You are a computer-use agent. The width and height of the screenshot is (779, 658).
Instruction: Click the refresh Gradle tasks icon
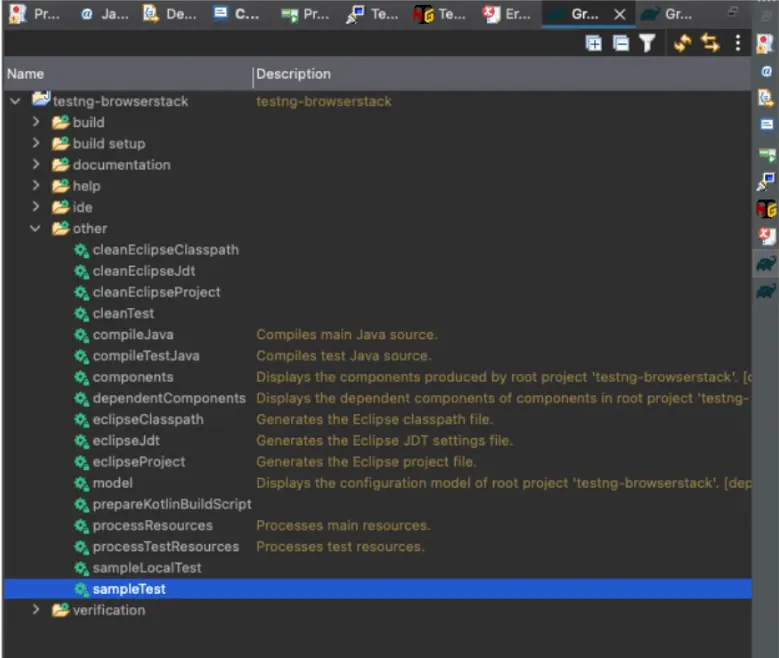[x=682, y=43]
